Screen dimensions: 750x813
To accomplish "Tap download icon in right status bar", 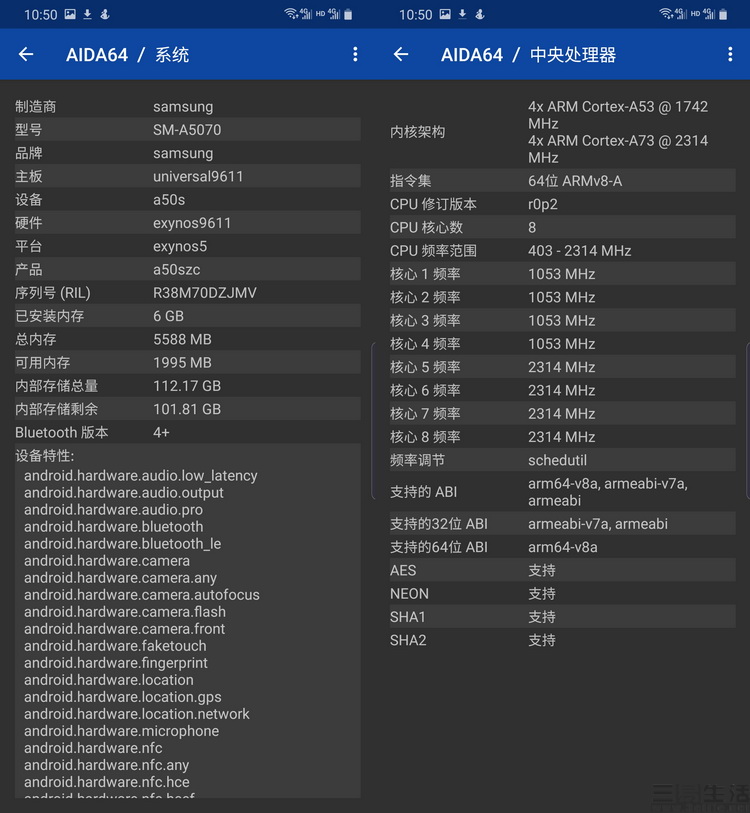I will [x=463, y=14].
